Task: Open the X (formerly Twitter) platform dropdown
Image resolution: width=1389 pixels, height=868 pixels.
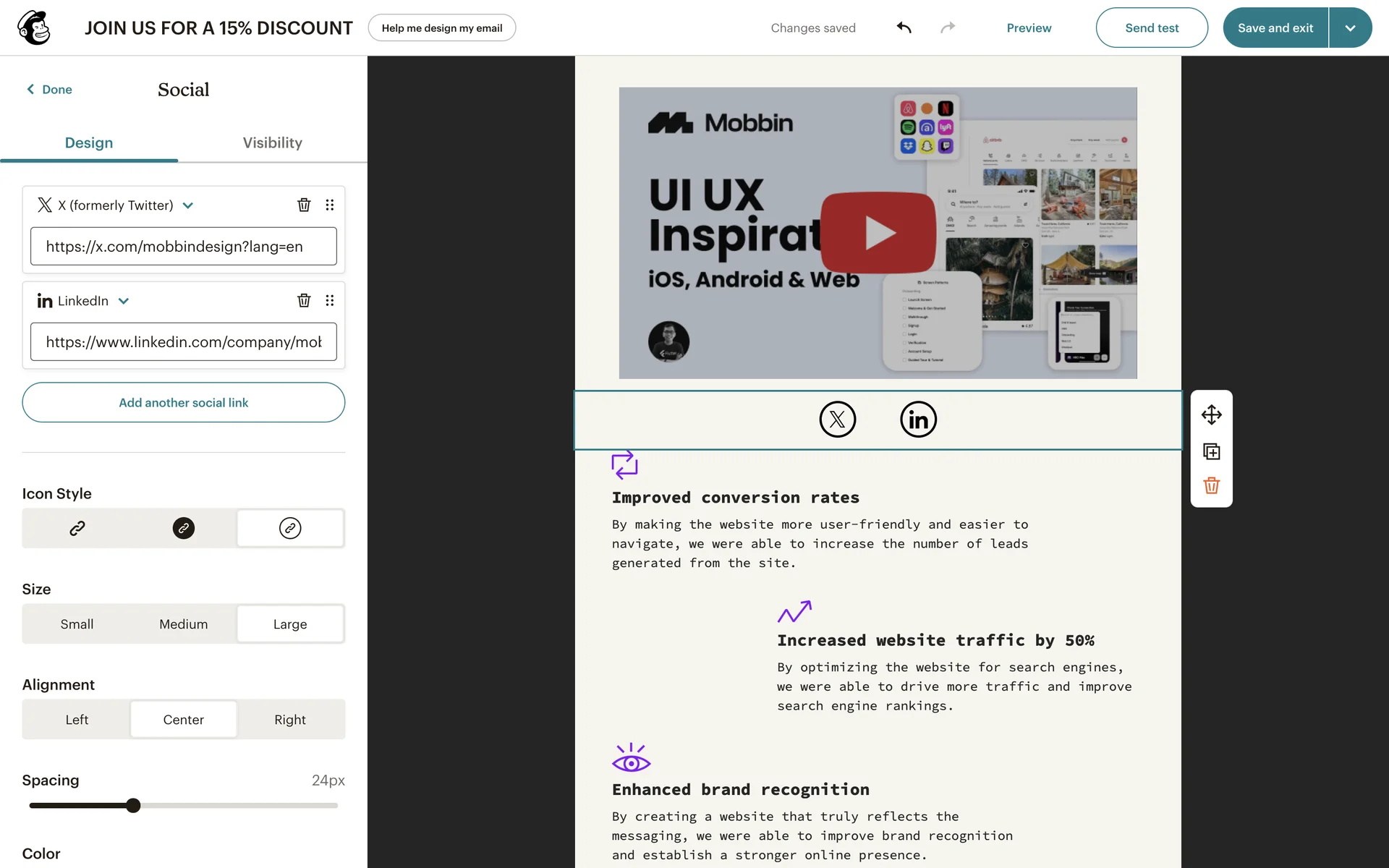Action: tap(188, 205)
